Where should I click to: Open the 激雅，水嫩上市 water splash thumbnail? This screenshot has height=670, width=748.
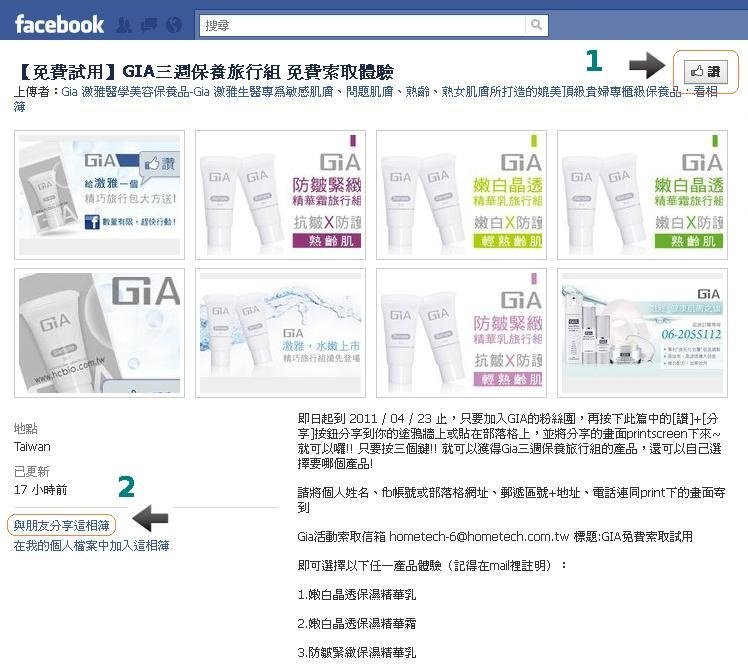pyautogui.click(x=280, y=333)
